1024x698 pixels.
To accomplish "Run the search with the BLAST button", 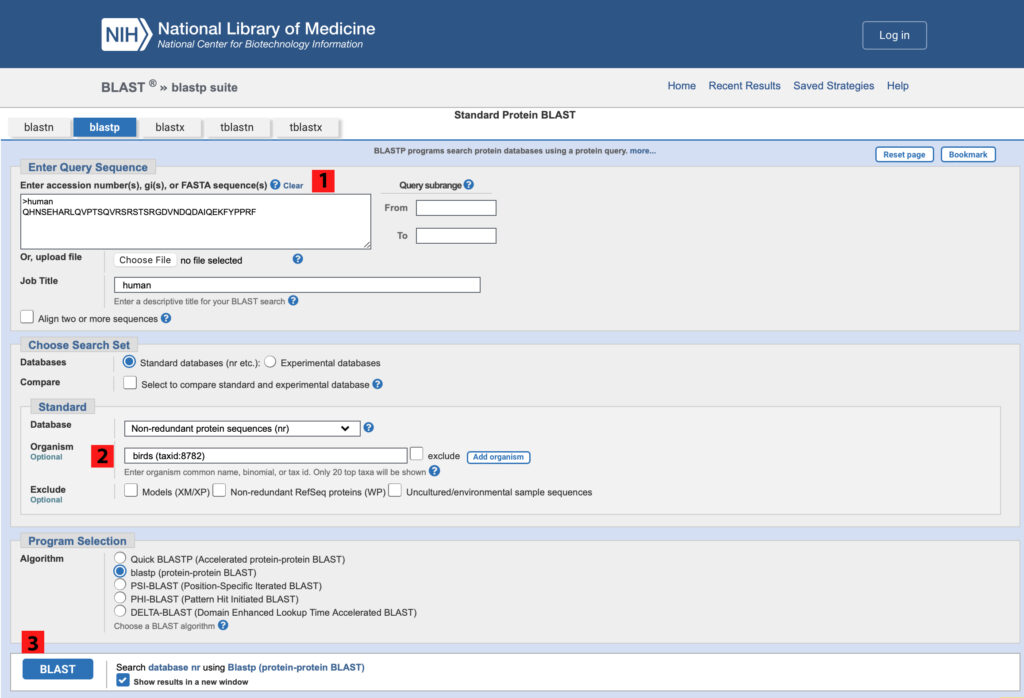I will (x=57, y=669).
